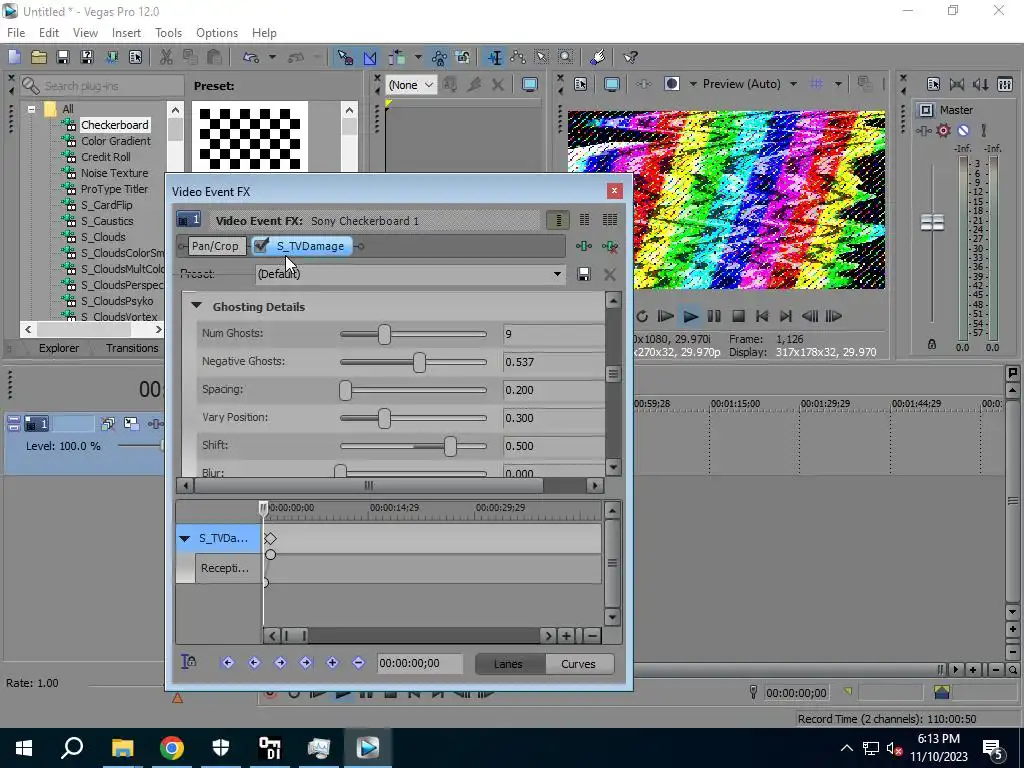The image size is (1024, 768).
Task: Click the Checkerboard preset thumbnail
Action: 249,137
